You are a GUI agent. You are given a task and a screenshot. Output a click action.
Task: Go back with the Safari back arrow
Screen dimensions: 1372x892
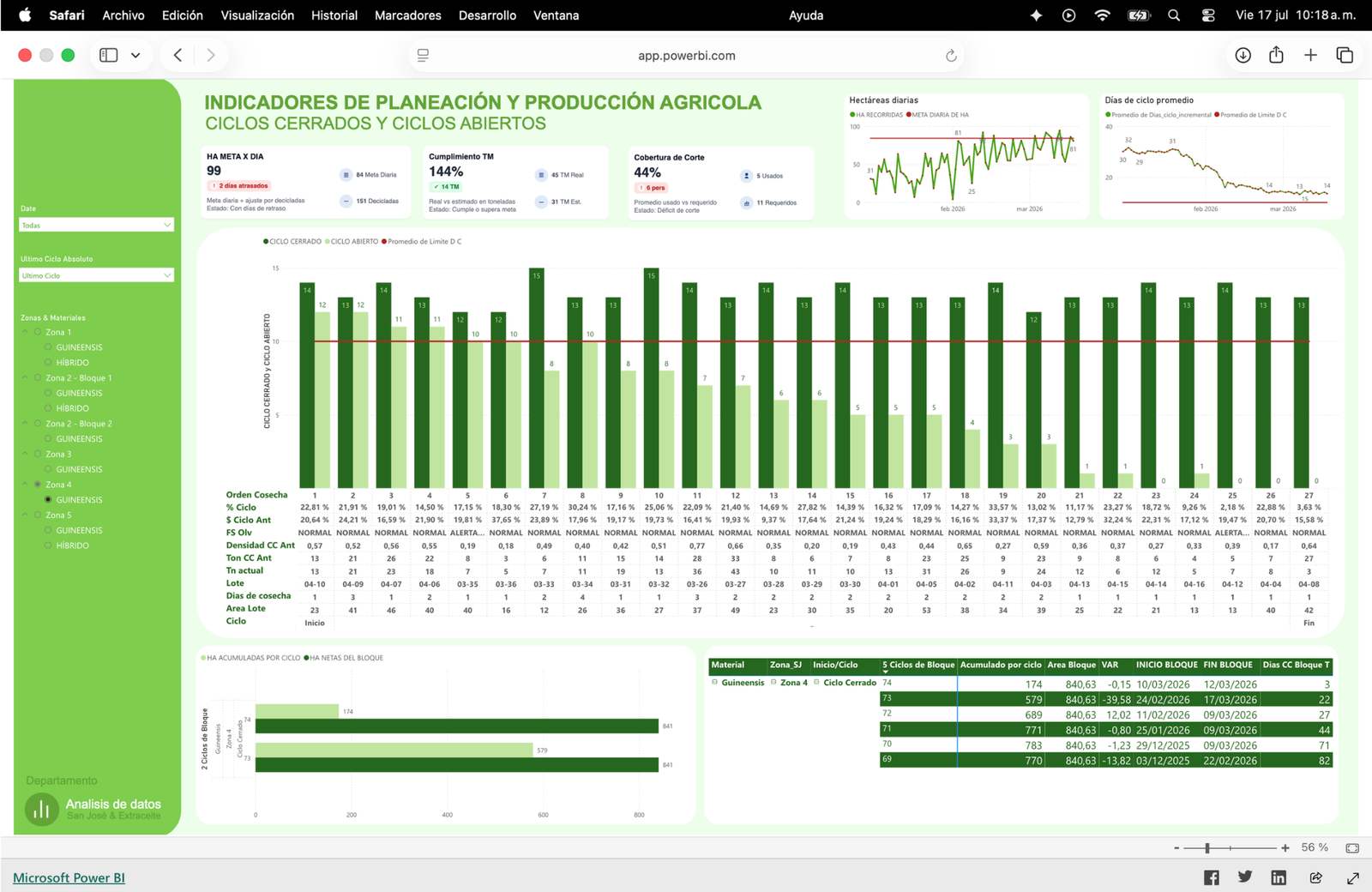(x=178, y=55)
